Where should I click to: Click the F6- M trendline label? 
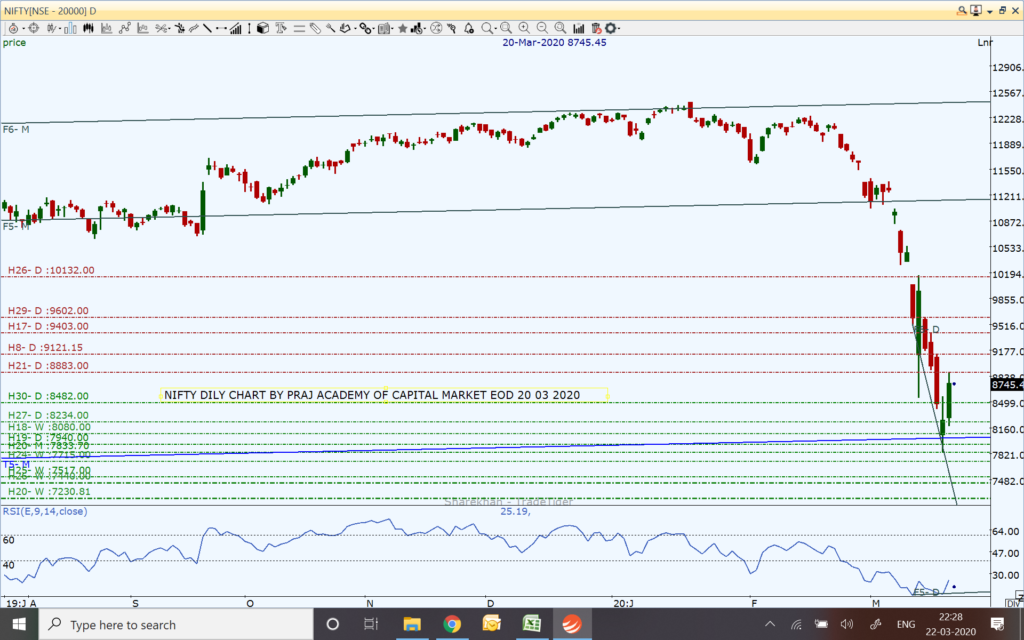(16, 129)
